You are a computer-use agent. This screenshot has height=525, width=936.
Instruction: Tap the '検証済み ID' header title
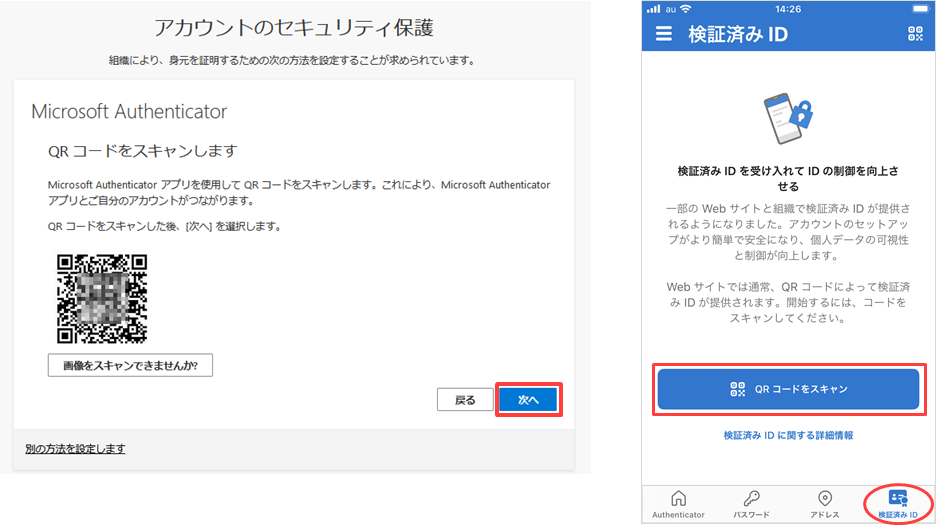pos(738,34)
